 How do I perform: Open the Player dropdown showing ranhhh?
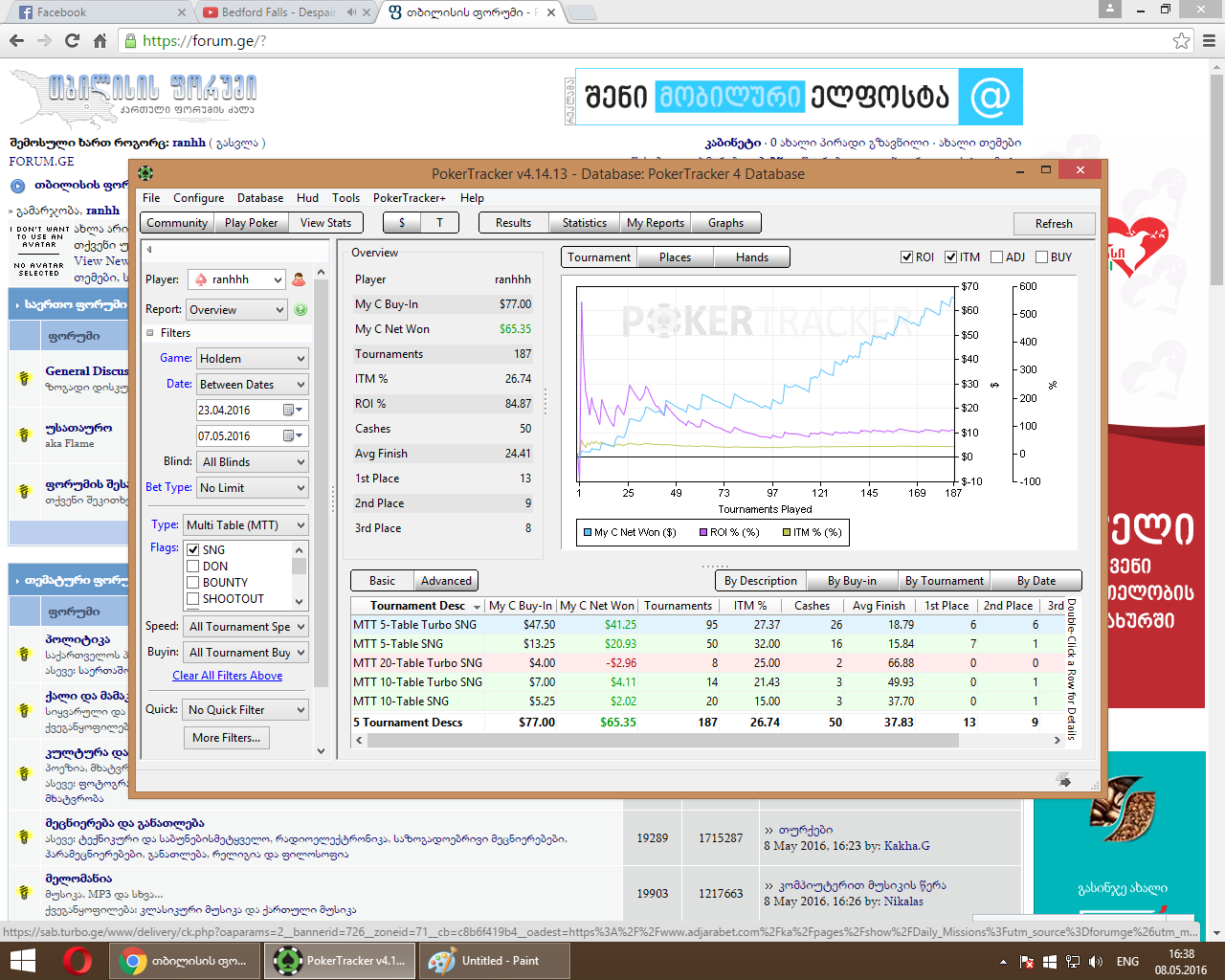(237, 279)
